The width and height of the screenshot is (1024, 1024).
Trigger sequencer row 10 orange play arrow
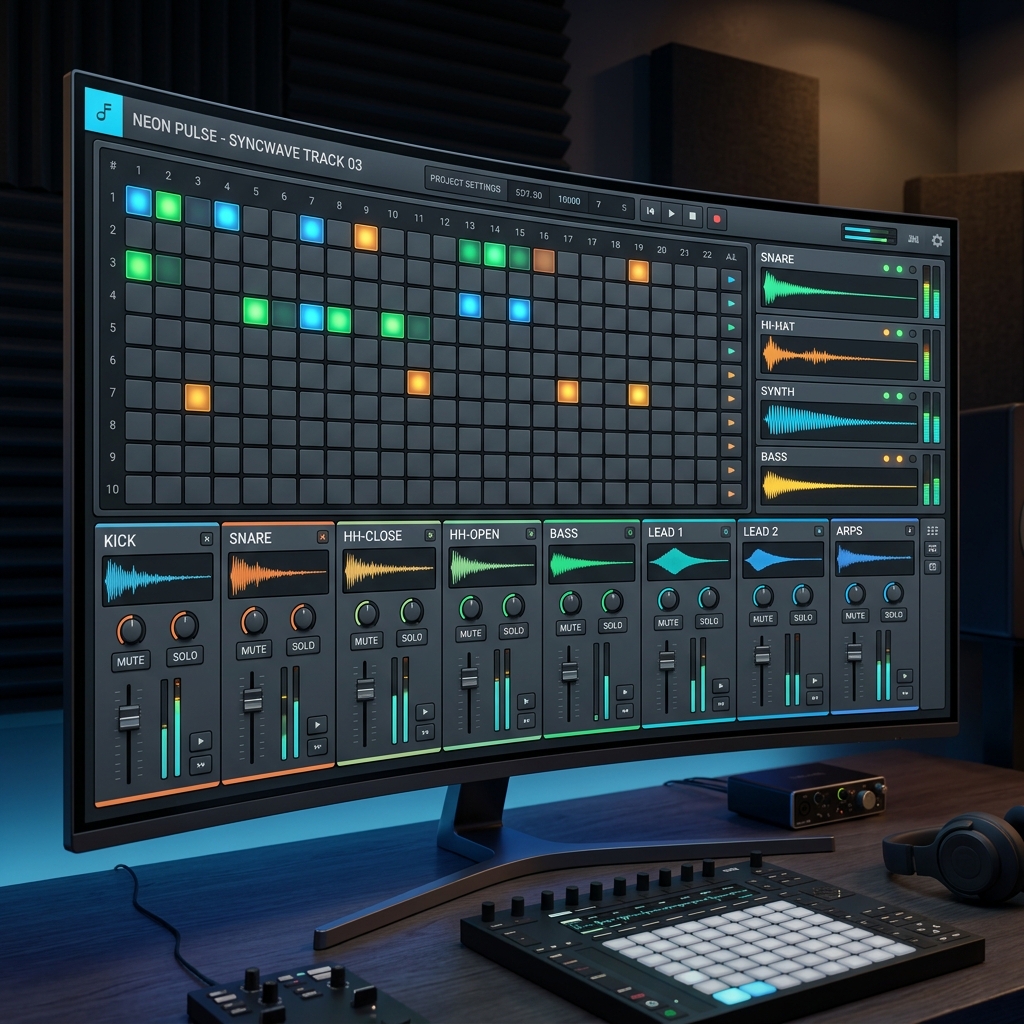click(731, 494)
